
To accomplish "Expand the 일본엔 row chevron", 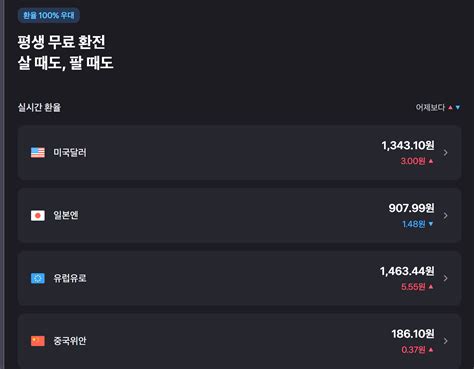I will 446,215.
